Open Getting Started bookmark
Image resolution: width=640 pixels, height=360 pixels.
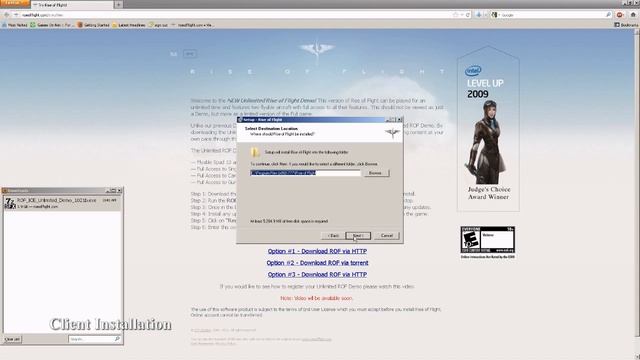click(93, 25)
